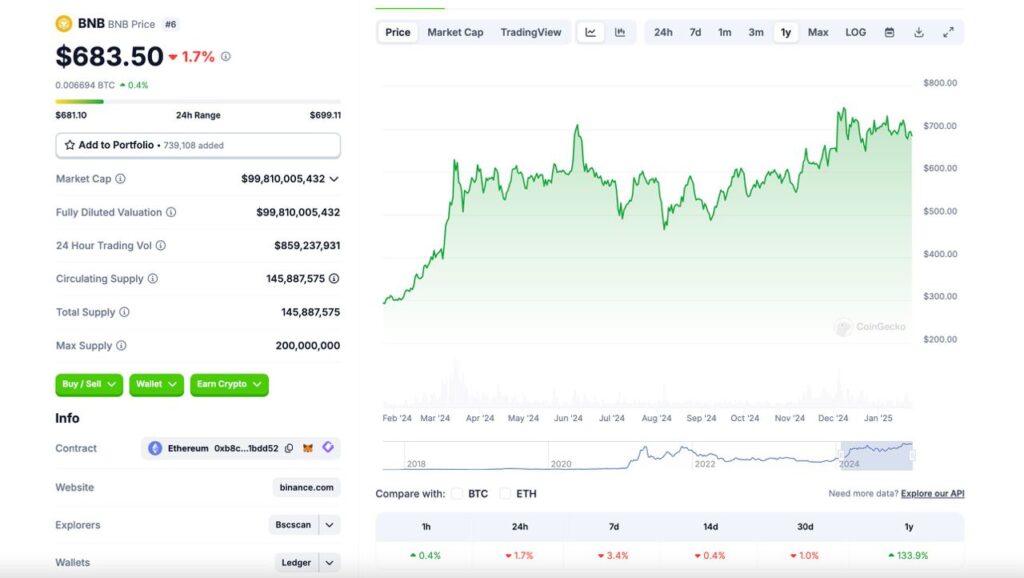Viewport: 1024px width, 578px height.
Task: Toggle LOG scale on chart
Action: [856, 32]
